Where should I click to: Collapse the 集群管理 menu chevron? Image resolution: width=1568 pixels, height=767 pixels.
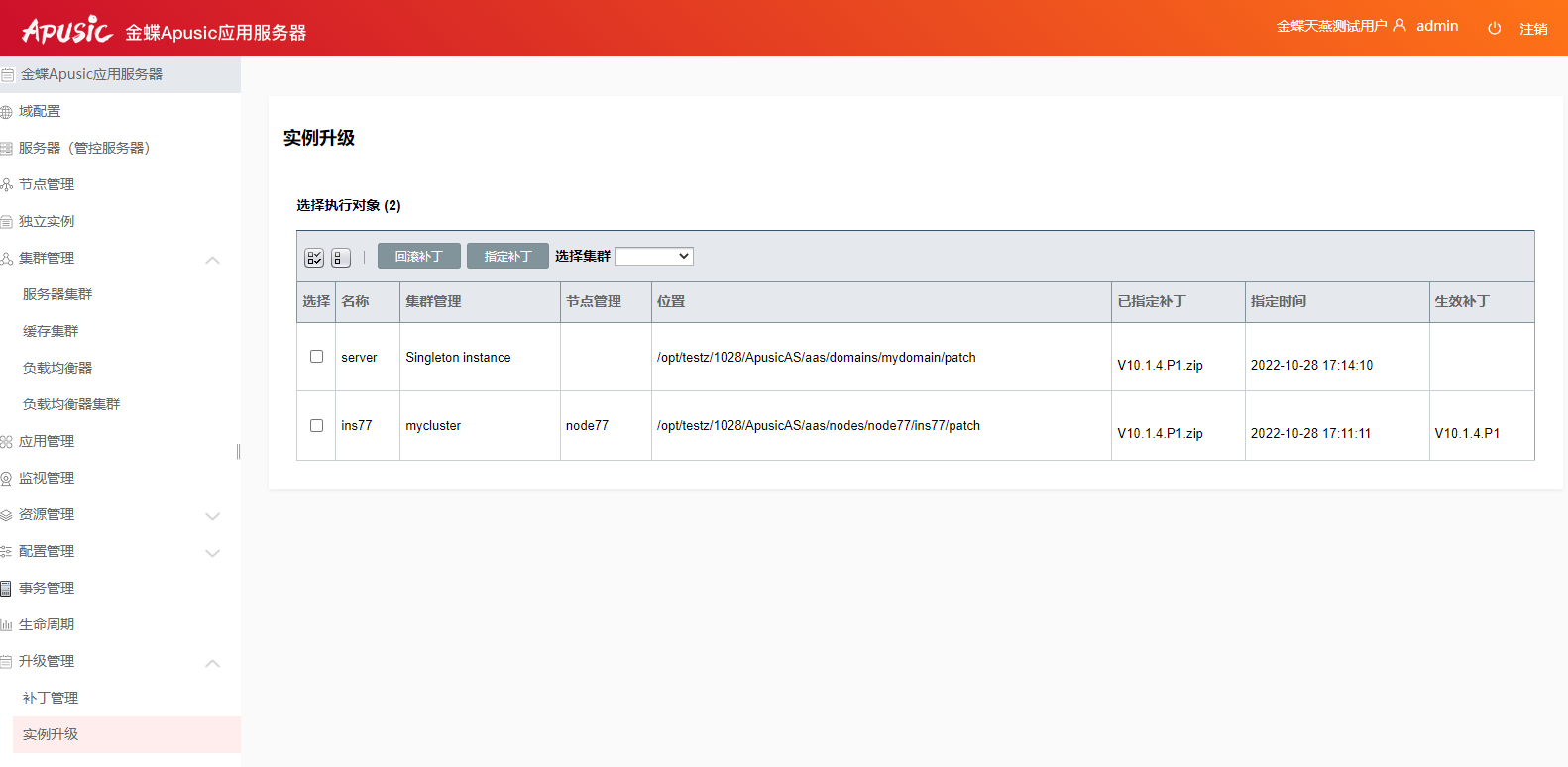pos(212,260)
